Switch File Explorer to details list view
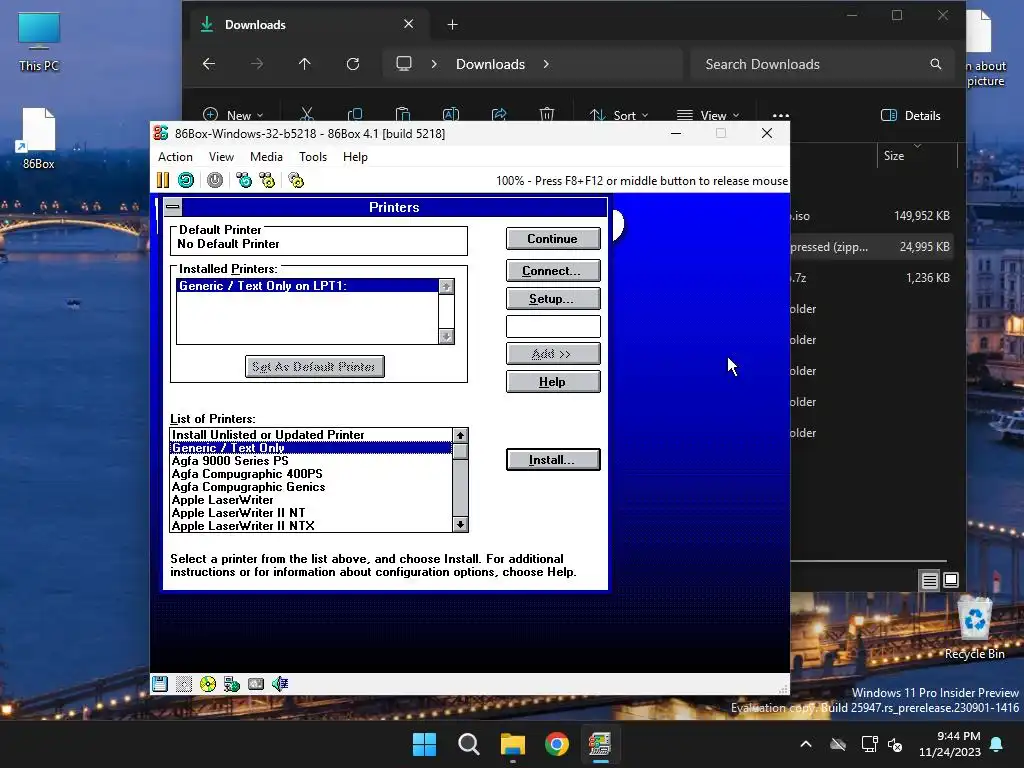Screen dimensions: 1024x768 pos(929,580)
